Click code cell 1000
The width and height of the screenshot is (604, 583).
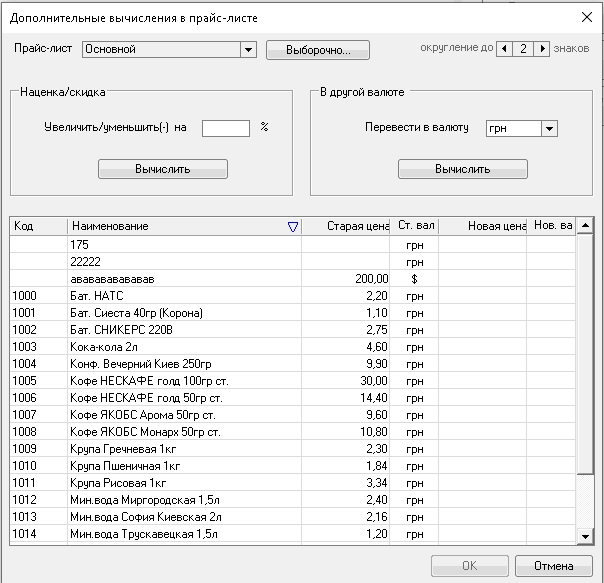point(39,296)
